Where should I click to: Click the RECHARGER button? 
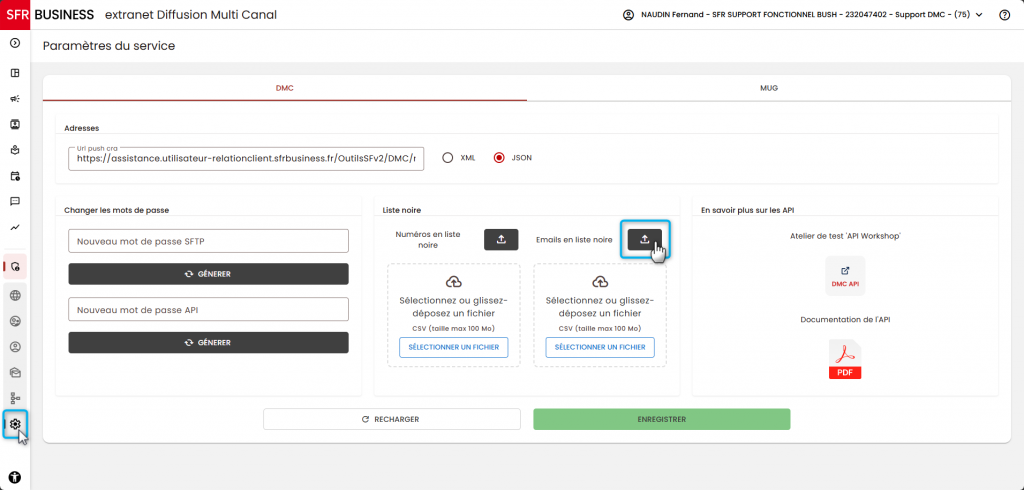tap(392, 419)
